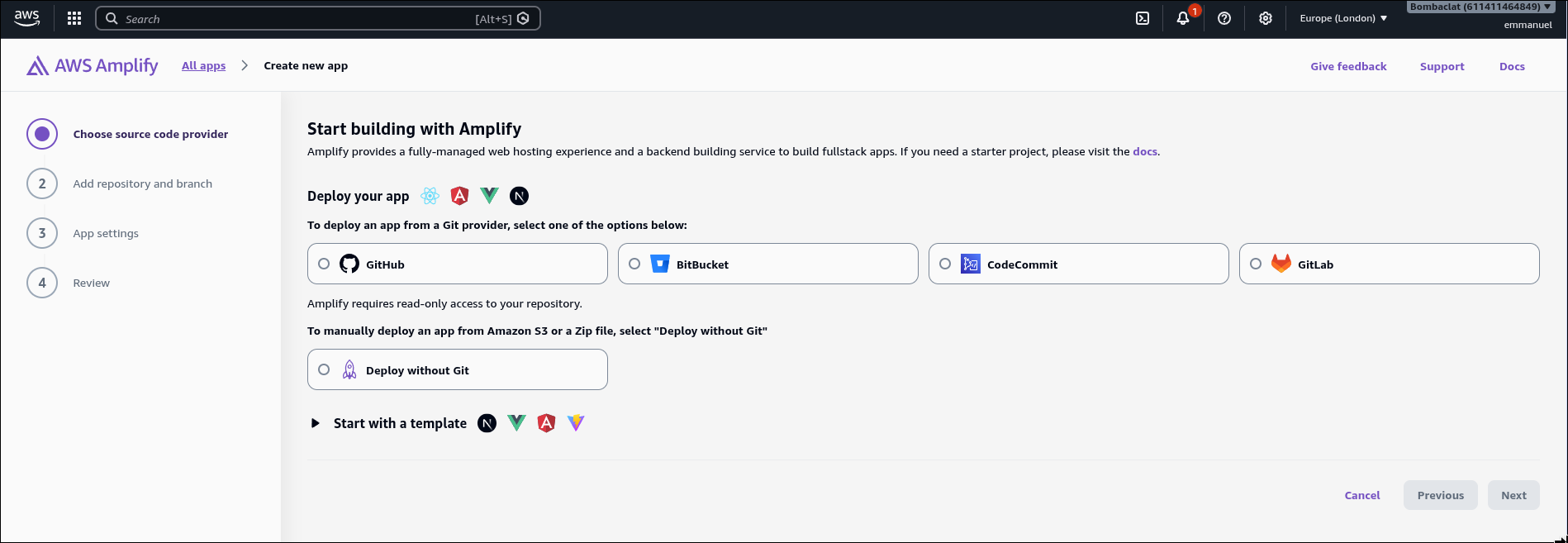Open the Bombaclat account dropdown
The width and height of the screenshot is (1568, 543).
pyautogui.click(x=1481, y=7)
